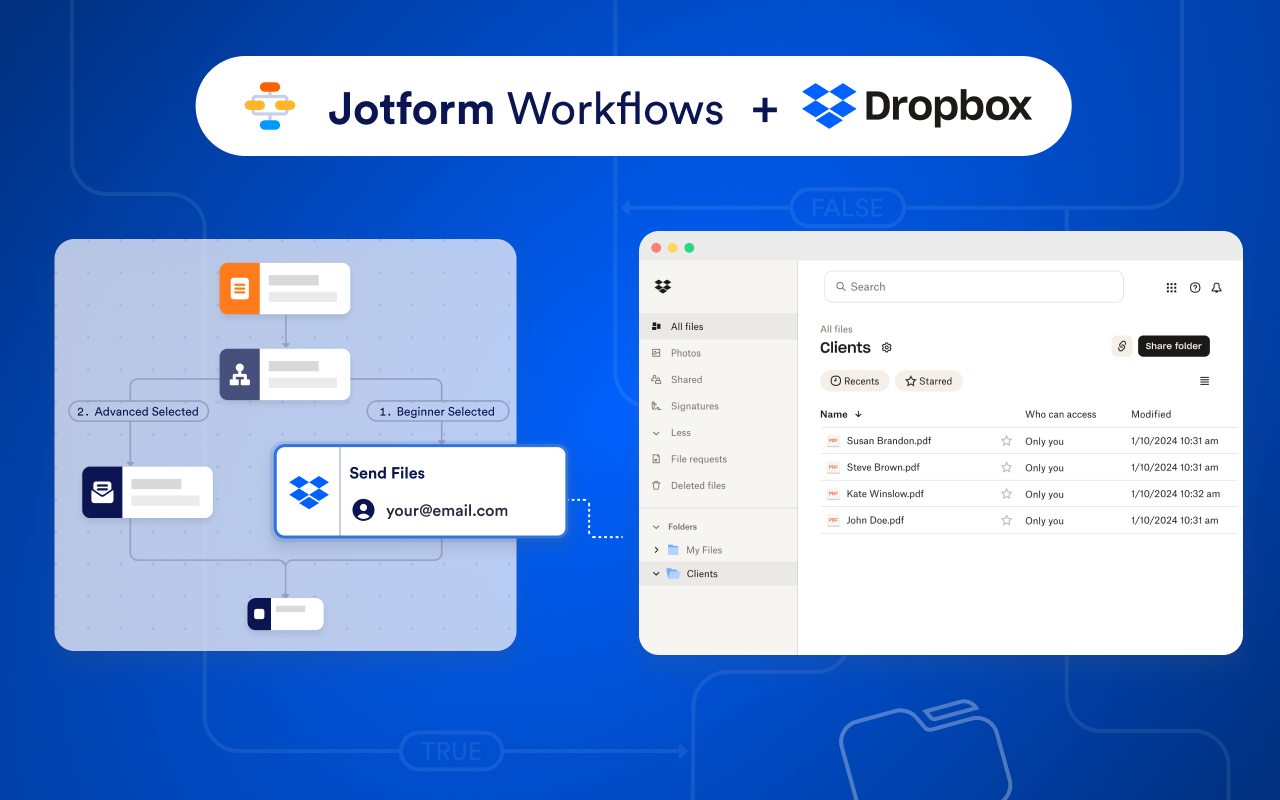The height and width of the screenshot is (800, 1280).
Task: Click the PDF icon of John Doe.pdf
Action: (x=832, y=520)
